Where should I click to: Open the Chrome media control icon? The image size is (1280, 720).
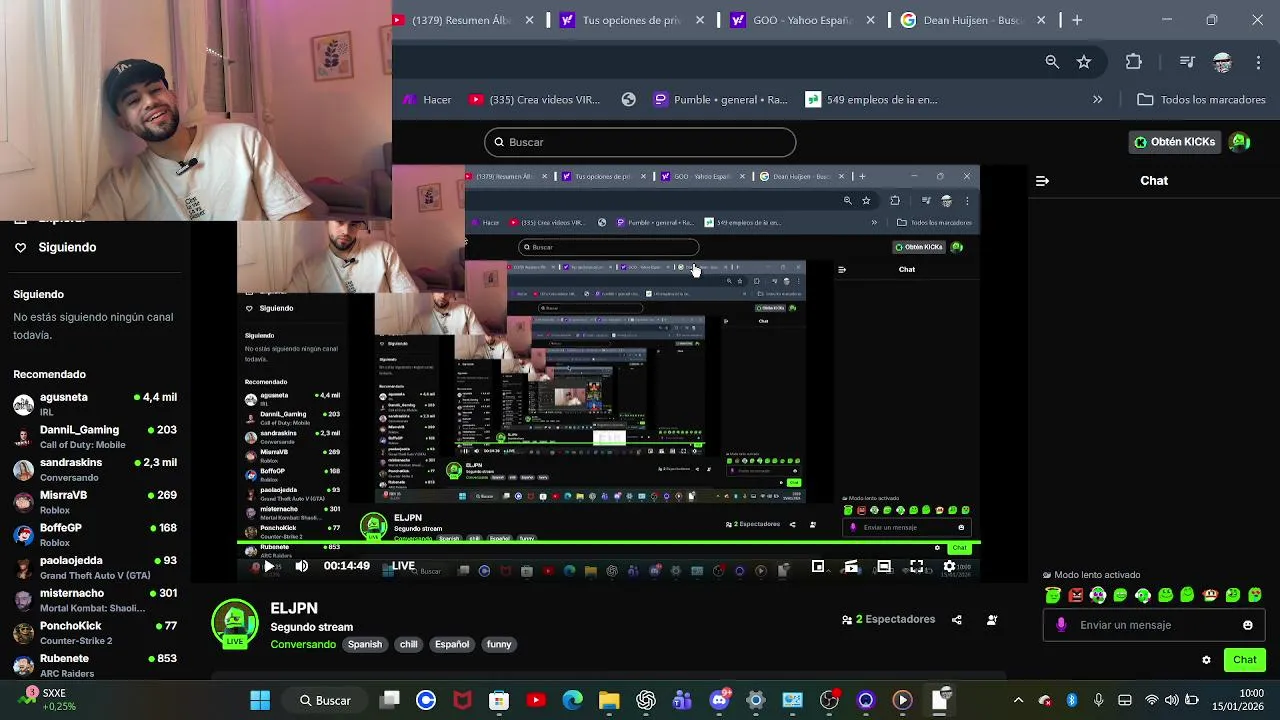(x=1187, y=62)
